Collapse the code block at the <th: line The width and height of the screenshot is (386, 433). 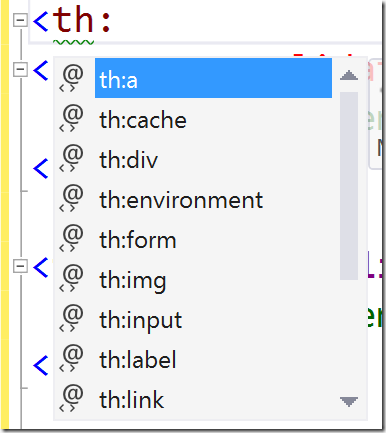[x=20, y=20]
